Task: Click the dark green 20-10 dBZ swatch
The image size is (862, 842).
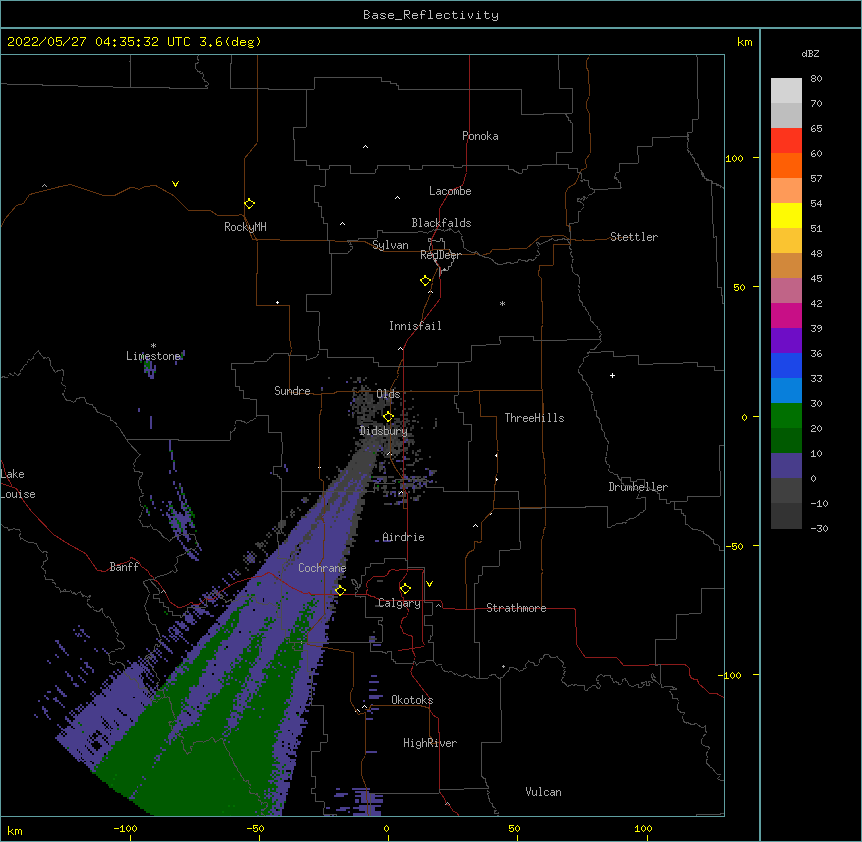Action: tap(786, 441)
